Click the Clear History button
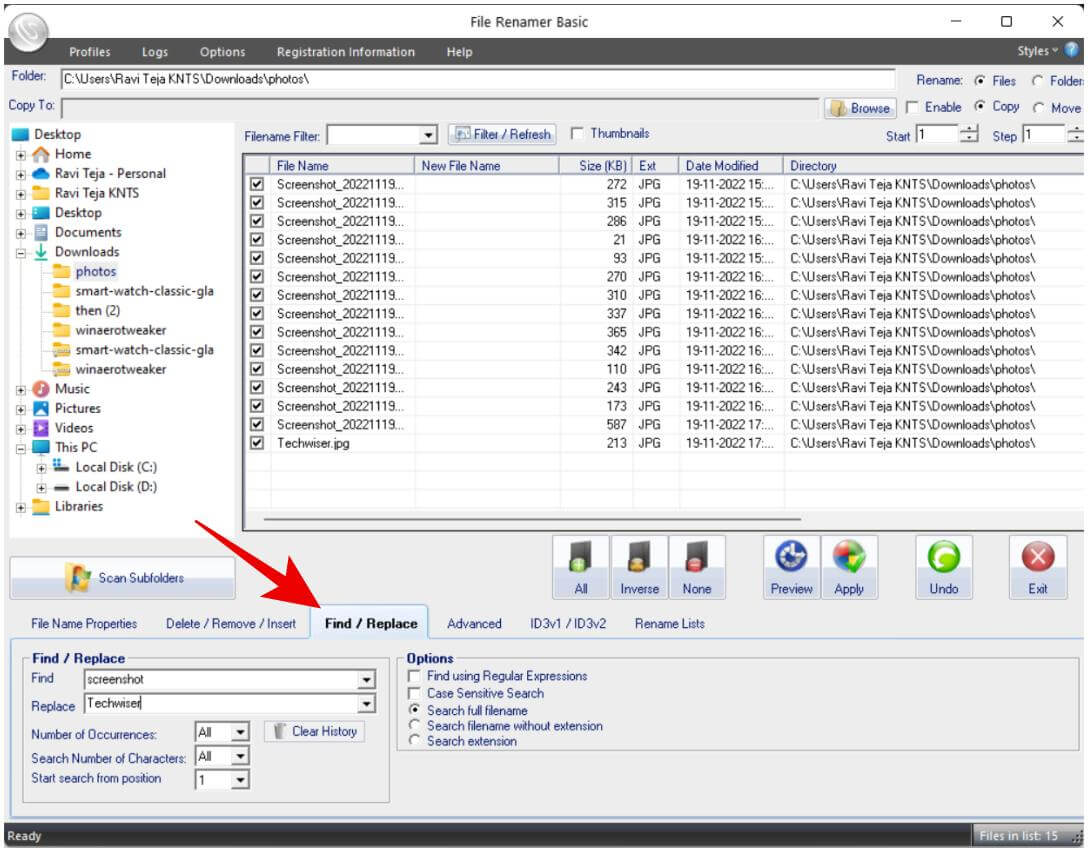 [314, 731]
